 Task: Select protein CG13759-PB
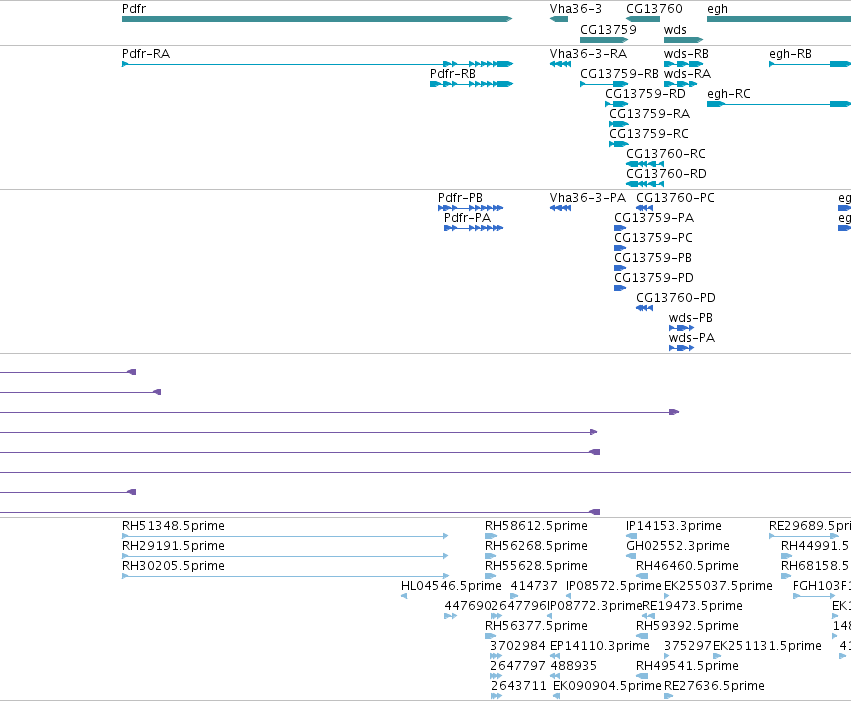click(x=620, y=268)
